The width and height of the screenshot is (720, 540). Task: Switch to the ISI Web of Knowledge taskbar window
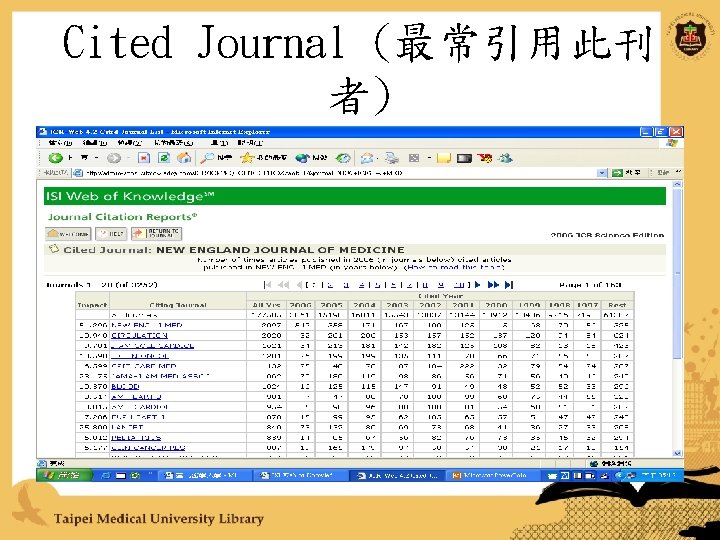point(299,475)
